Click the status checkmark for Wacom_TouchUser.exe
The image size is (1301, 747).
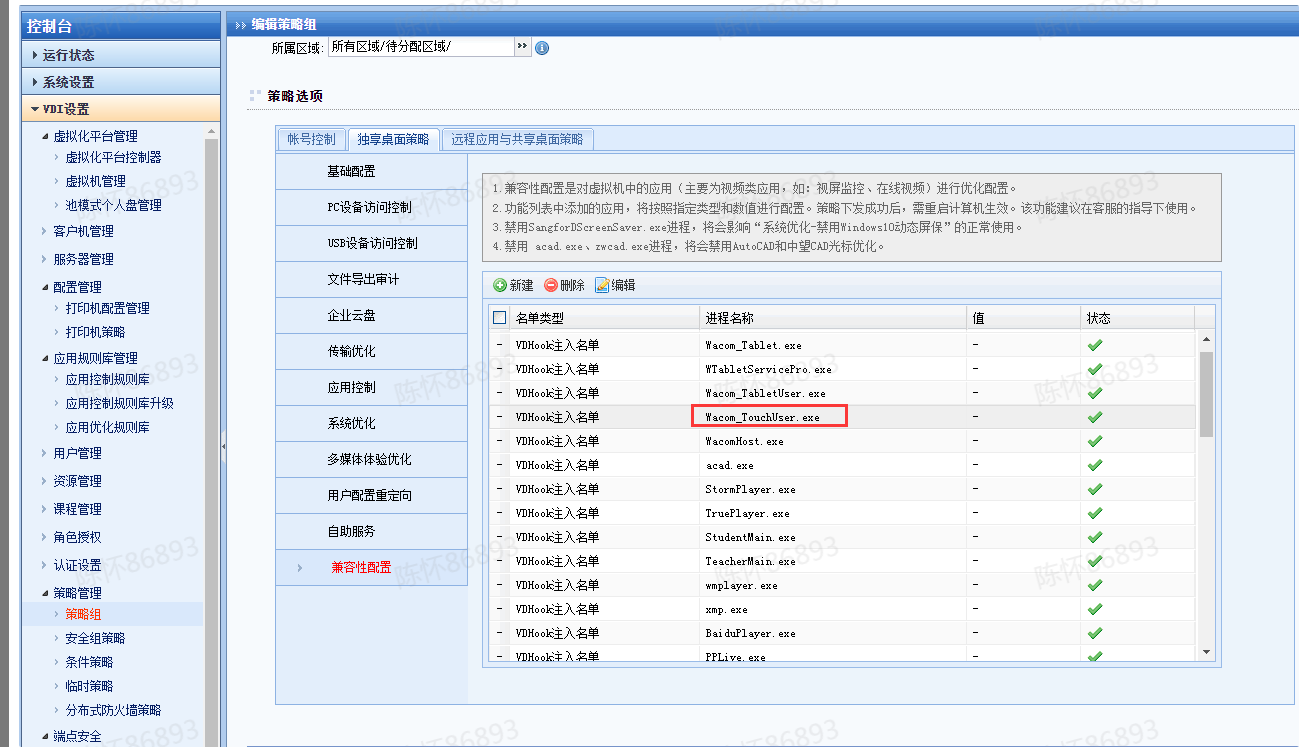1095,417
